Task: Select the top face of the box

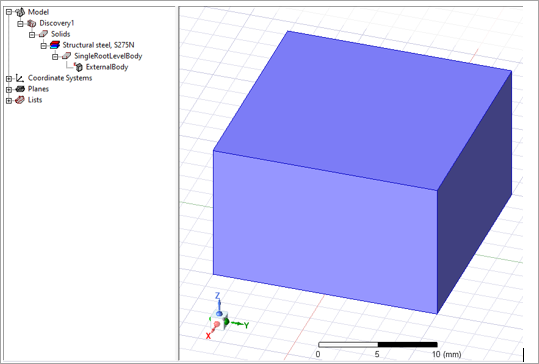Action: coord(363,110)
